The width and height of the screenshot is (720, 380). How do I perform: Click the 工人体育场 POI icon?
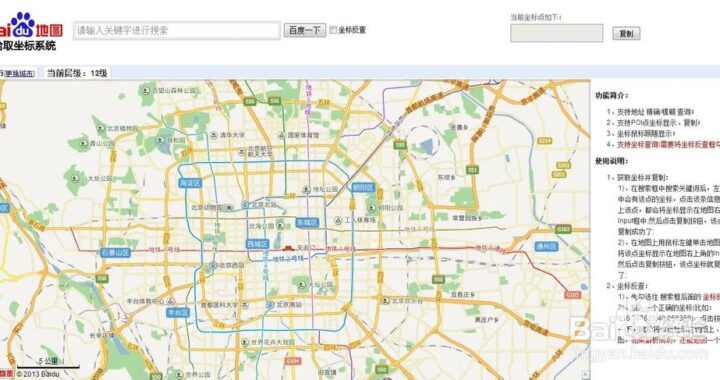point(338,220)
